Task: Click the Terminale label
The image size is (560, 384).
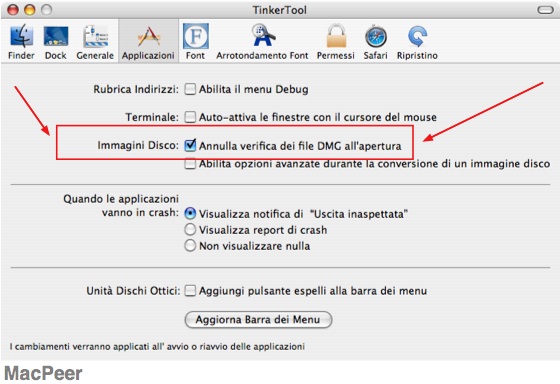Action: click(x=152, y=117)
